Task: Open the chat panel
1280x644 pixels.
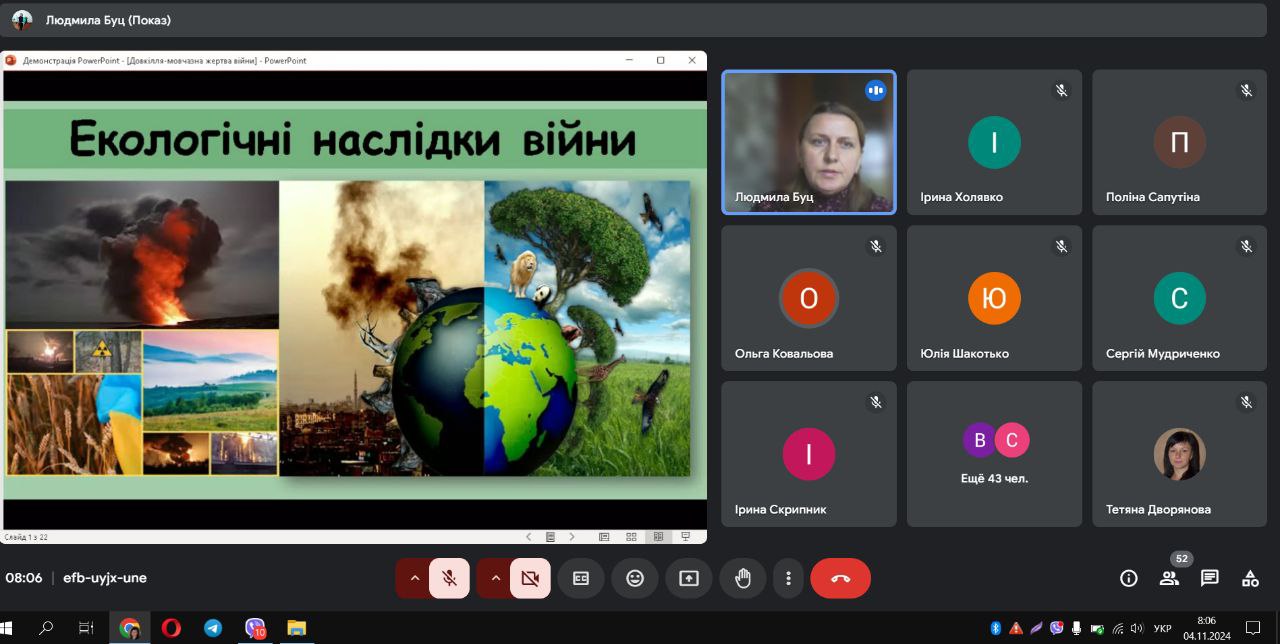Action: 1210,578
